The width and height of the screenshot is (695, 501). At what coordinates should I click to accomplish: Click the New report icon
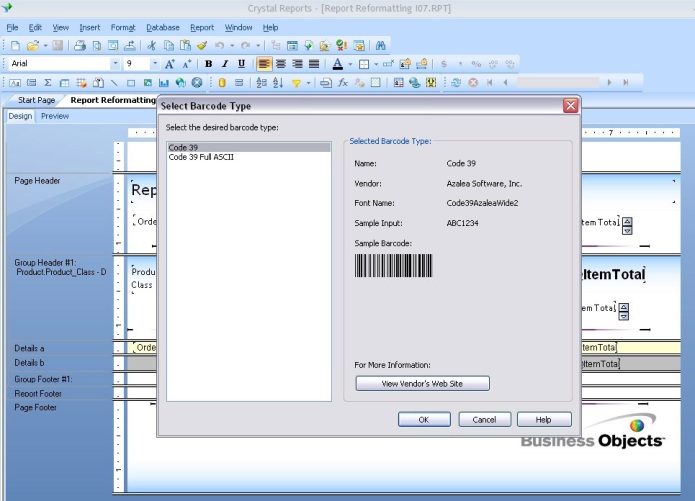point(15,45)
